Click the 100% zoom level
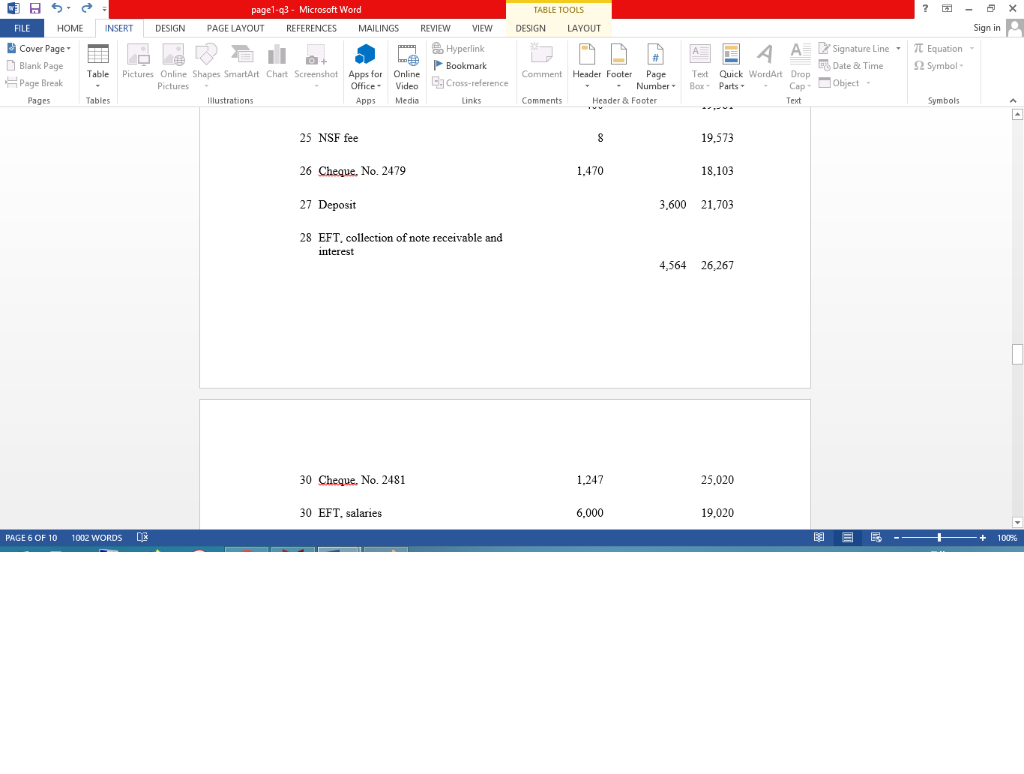This screenshot has width=1024, height=774. [1007, 538]
